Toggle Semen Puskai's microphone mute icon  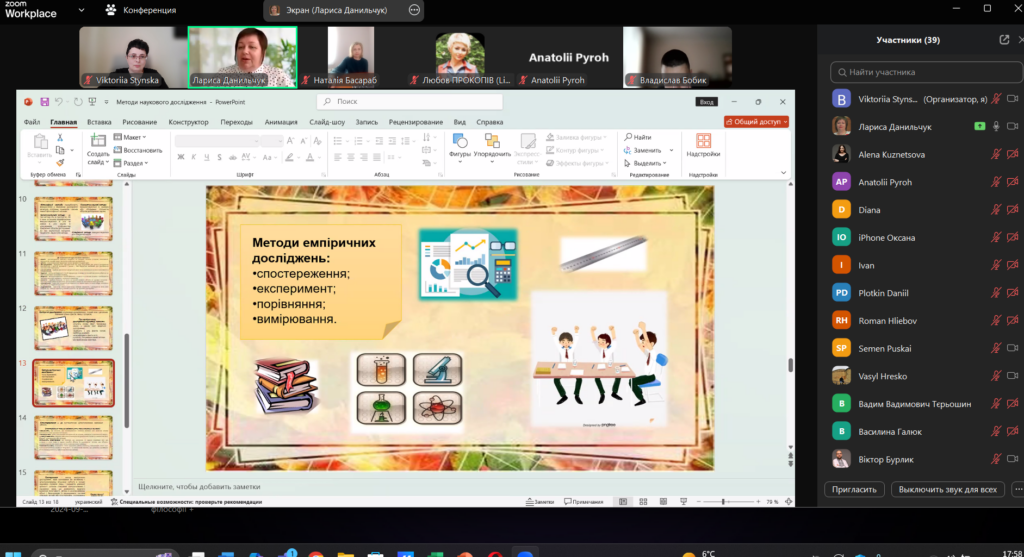(995, 349)
